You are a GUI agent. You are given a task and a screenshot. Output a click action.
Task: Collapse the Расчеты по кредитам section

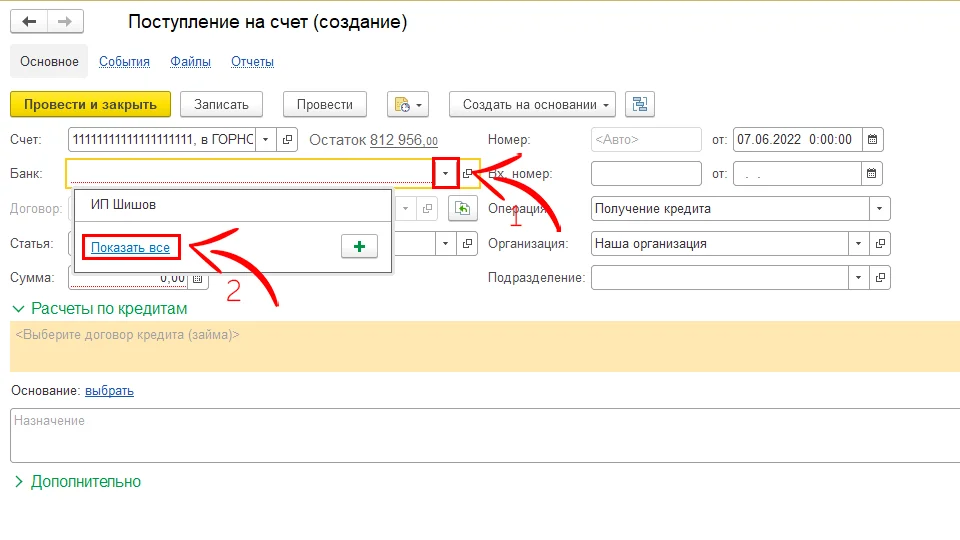point(18,309)
